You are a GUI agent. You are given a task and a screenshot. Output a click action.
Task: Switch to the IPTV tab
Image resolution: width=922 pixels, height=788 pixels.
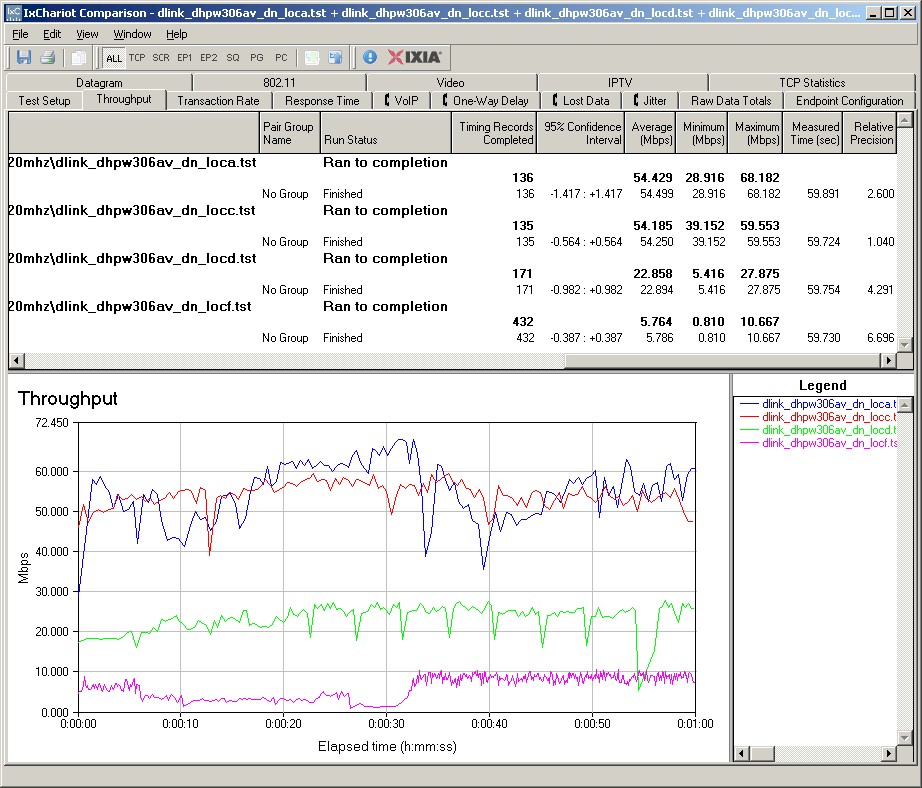pos(620,82)
